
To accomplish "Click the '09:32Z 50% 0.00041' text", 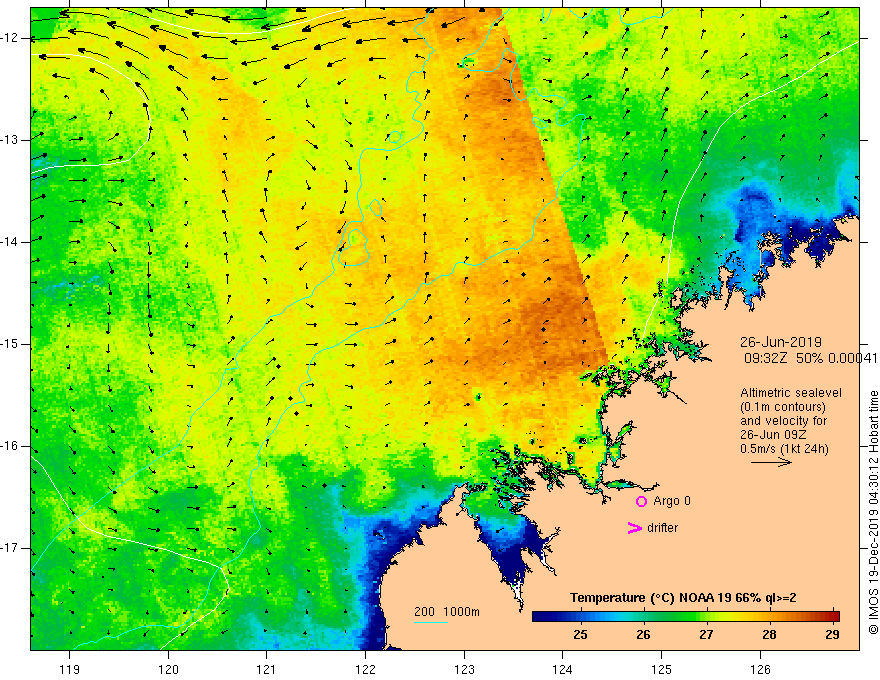I will click(x=810, y=358).
